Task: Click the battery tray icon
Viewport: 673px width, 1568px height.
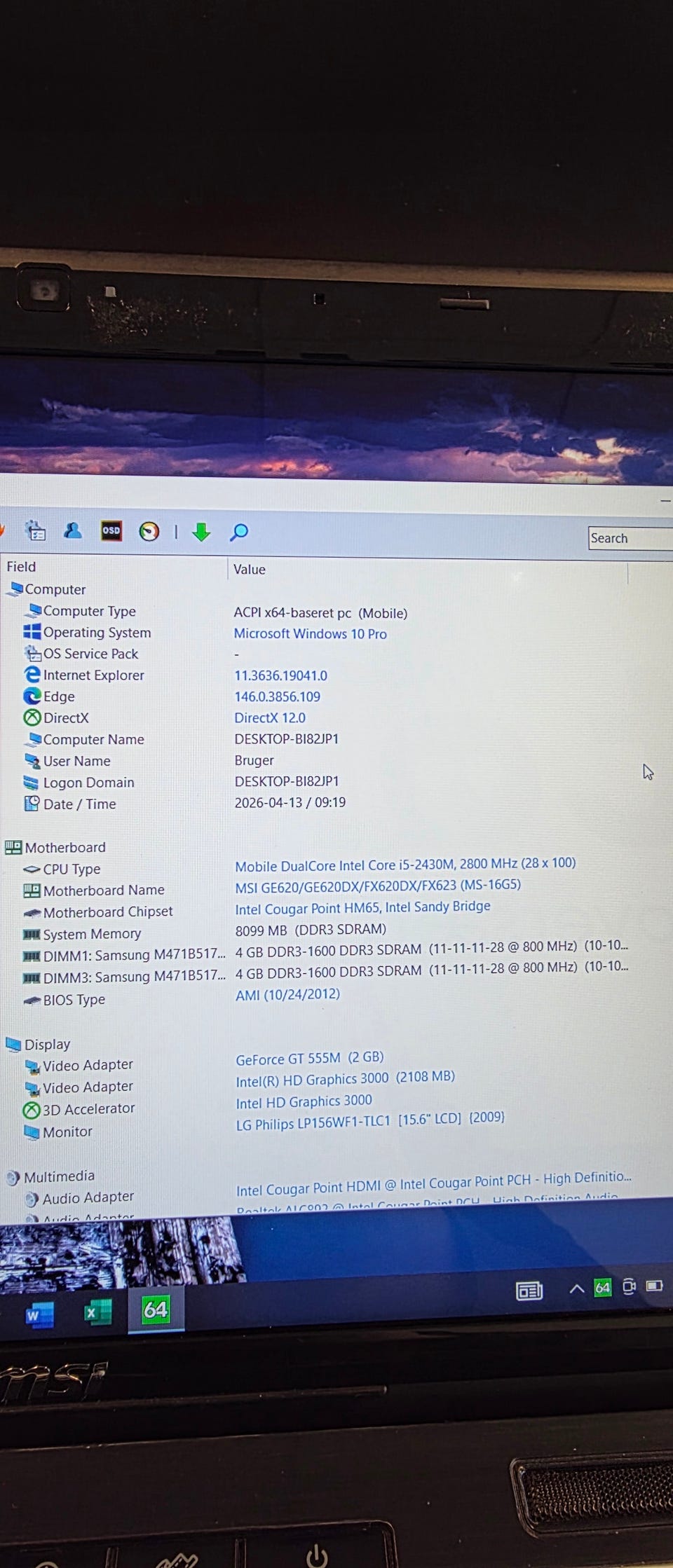Action: click(x=654, y=1286)
